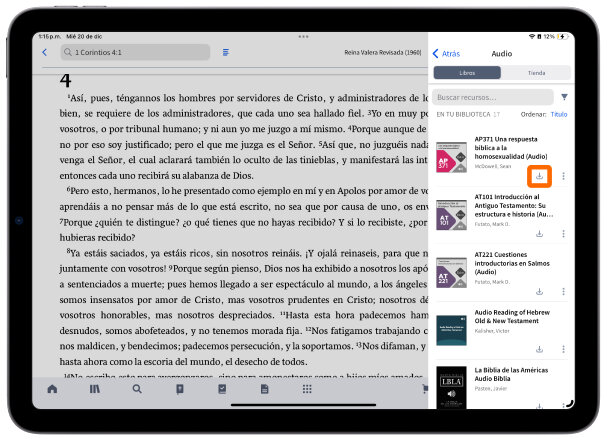Open AP371 cover thumbnail
This screenshot has height=442, width=607.
tap(451, 157)
